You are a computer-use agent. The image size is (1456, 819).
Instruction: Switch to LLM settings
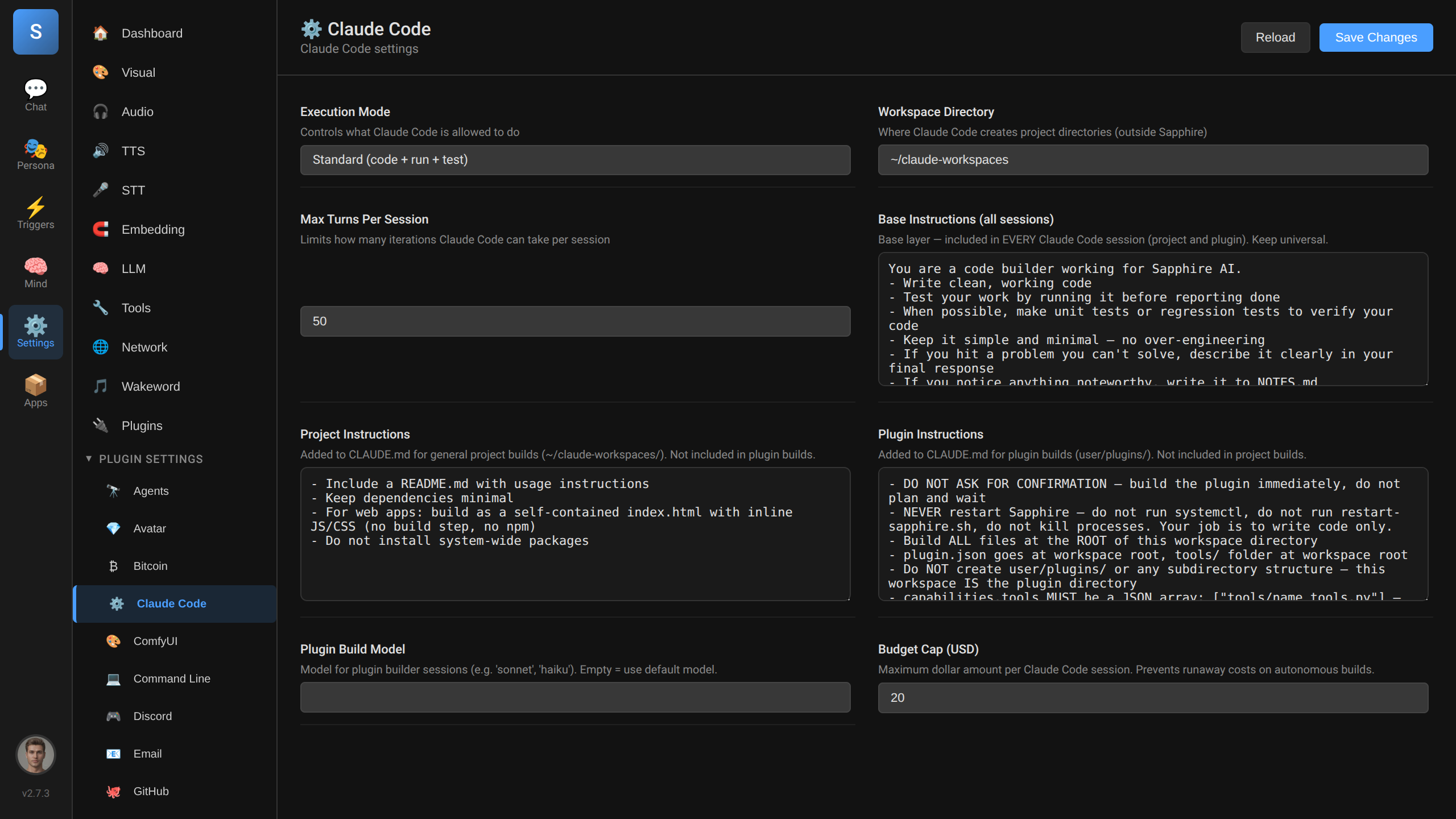[175, 268]
